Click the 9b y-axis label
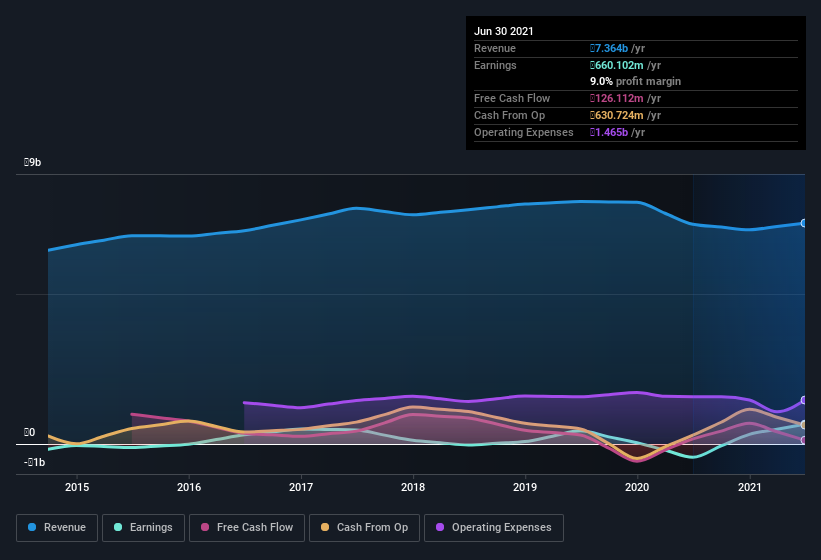Viewport: 821px width, 560px height. coord(32,162)
